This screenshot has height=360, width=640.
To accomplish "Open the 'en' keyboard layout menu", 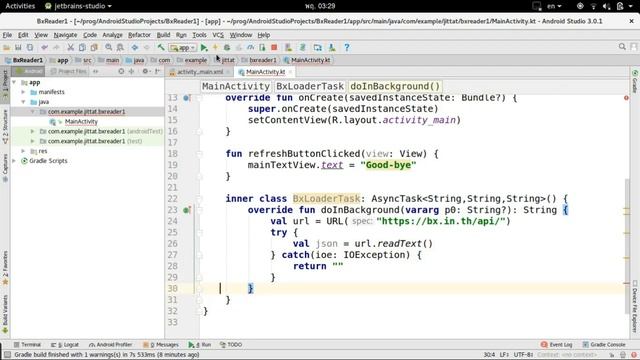I will [554, 6].
